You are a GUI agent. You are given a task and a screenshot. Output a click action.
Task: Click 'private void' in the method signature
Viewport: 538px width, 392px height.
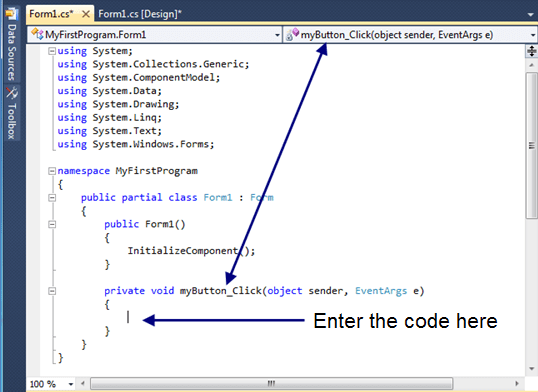(x=139, y=291)
